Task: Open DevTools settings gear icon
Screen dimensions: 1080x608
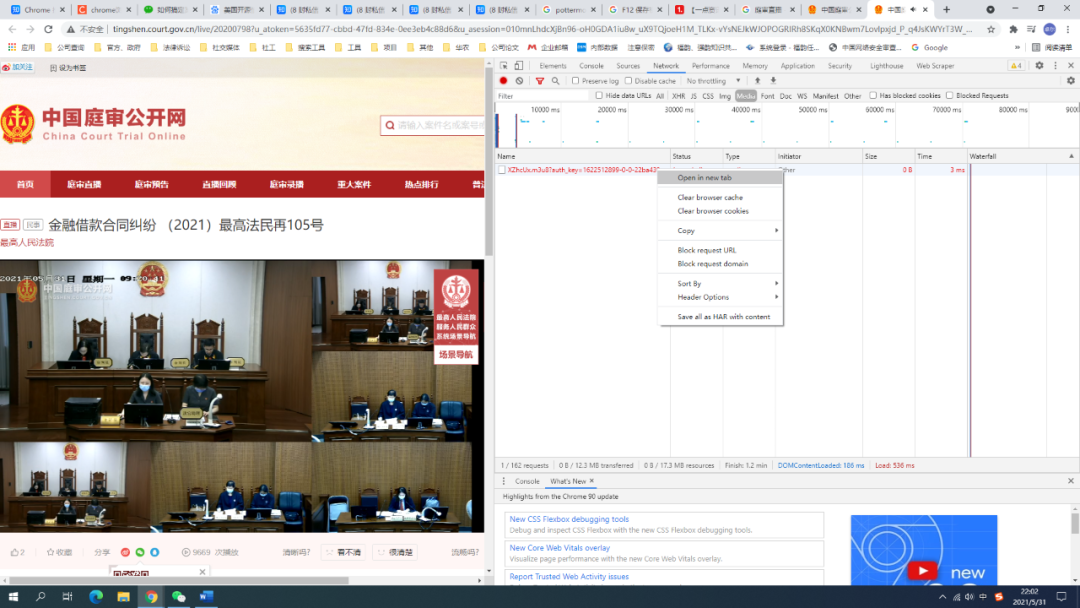Action: coord(1039,66)
